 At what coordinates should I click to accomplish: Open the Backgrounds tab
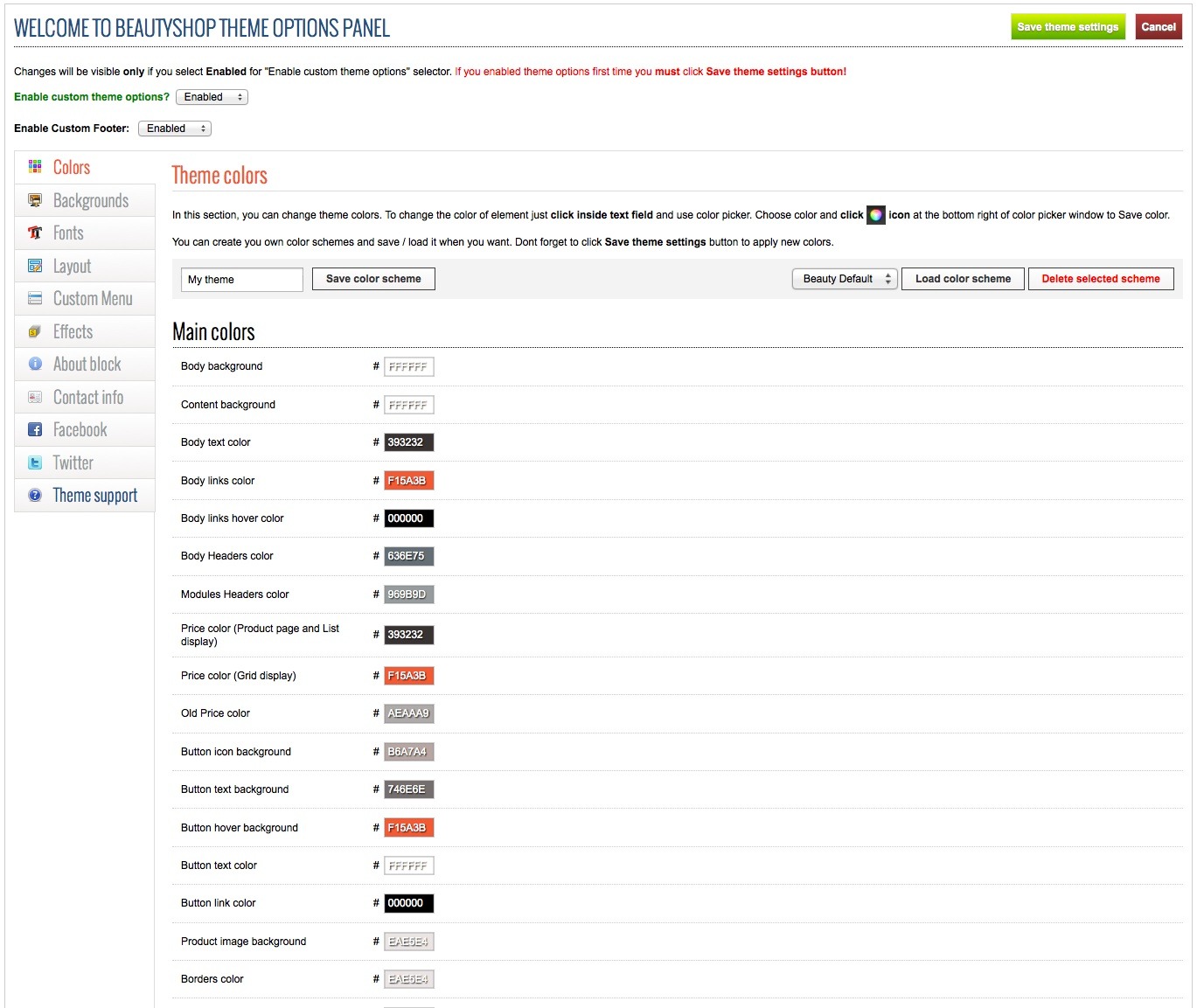pyautogui.click(x=85, y=200)
